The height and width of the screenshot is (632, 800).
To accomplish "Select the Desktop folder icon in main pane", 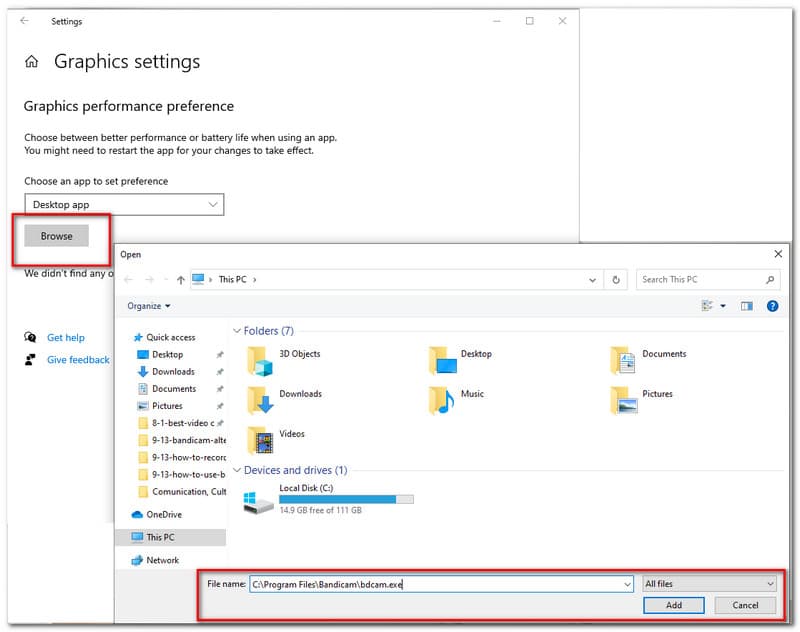I will 442,361.
